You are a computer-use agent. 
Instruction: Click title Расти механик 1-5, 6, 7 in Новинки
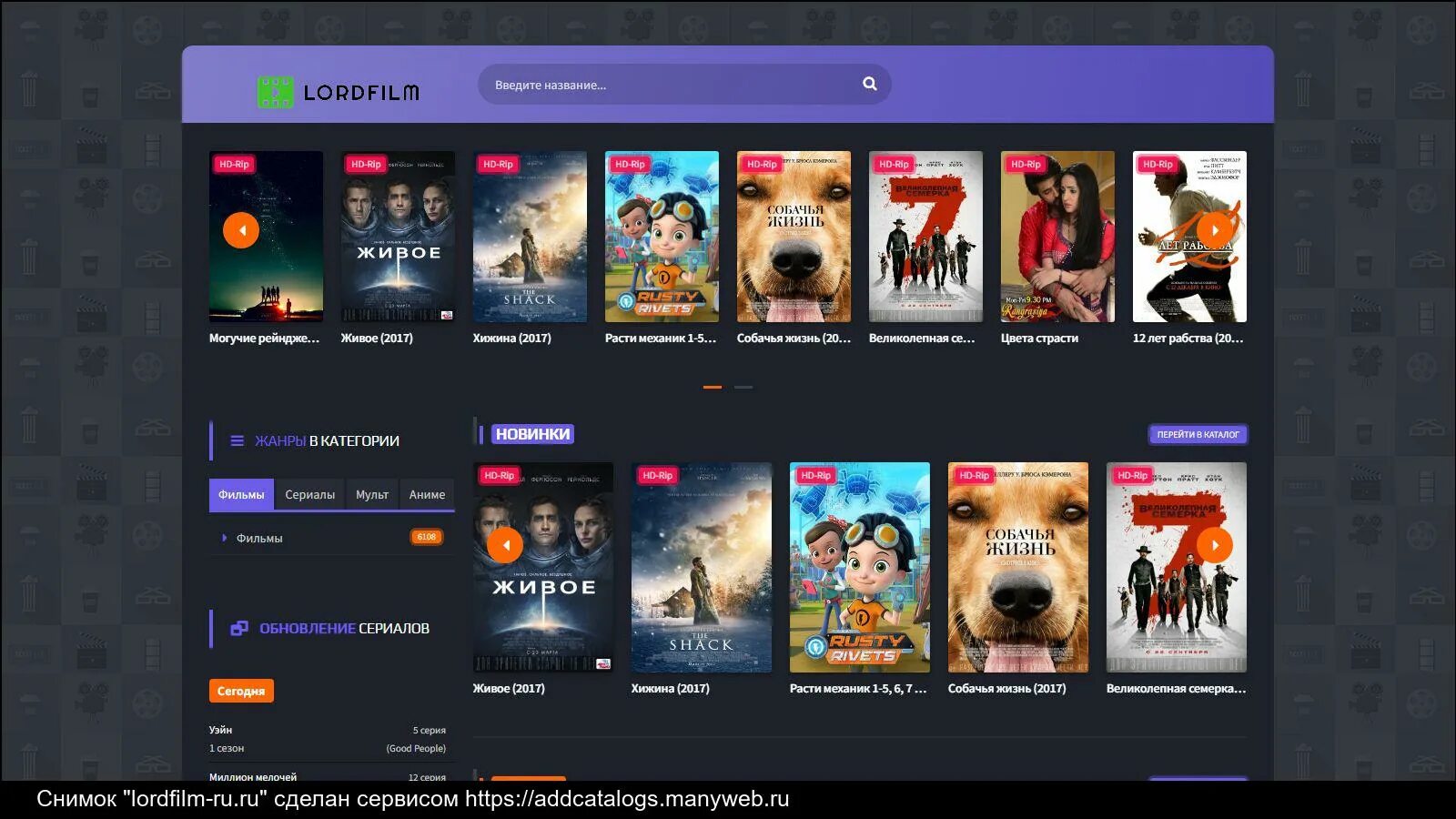(x=858, y=688)
